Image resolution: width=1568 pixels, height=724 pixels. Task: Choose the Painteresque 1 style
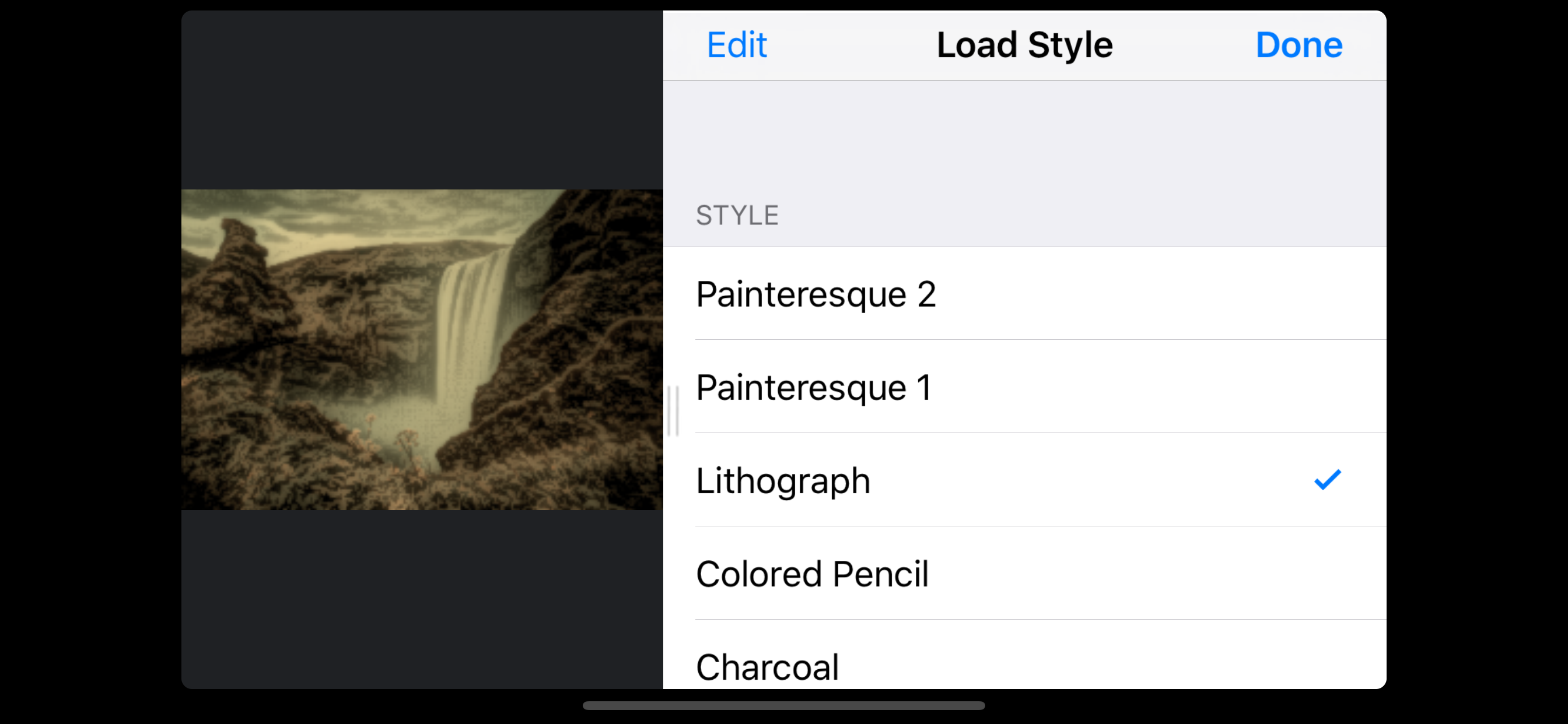(x=813, y=387)
